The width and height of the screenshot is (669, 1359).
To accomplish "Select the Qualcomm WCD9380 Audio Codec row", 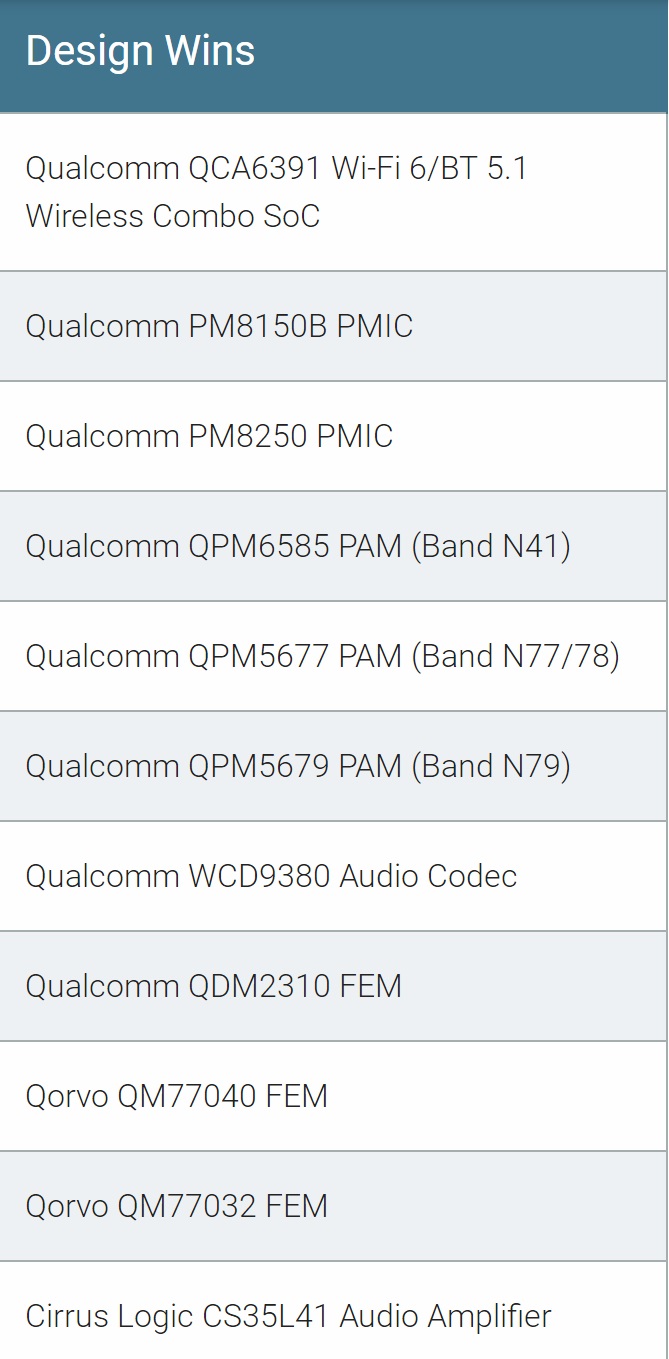I will (x=271, y=876).
